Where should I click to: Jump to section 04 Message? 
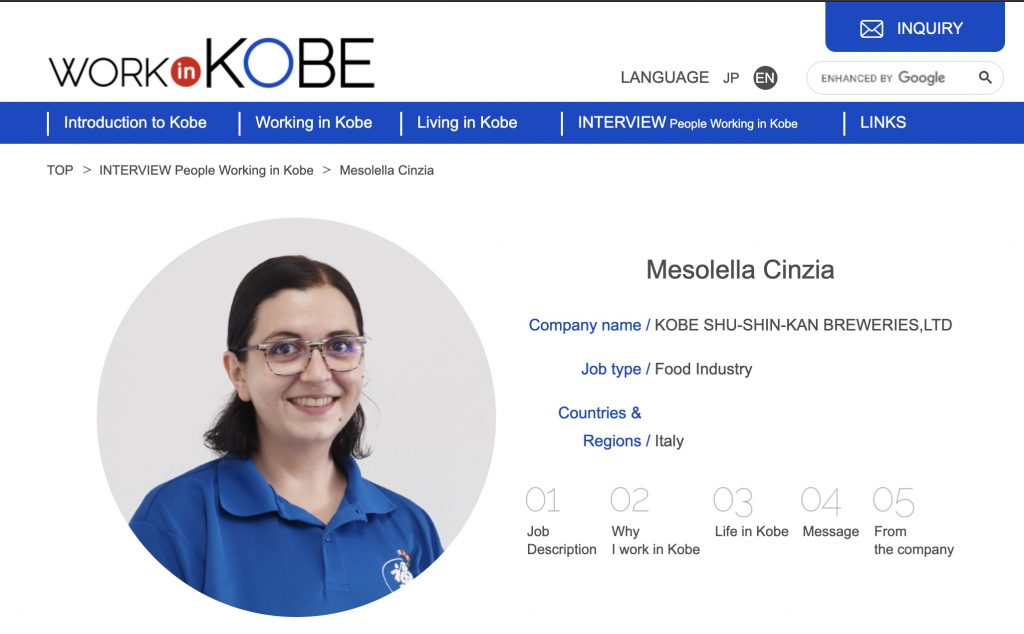[830, 513]
